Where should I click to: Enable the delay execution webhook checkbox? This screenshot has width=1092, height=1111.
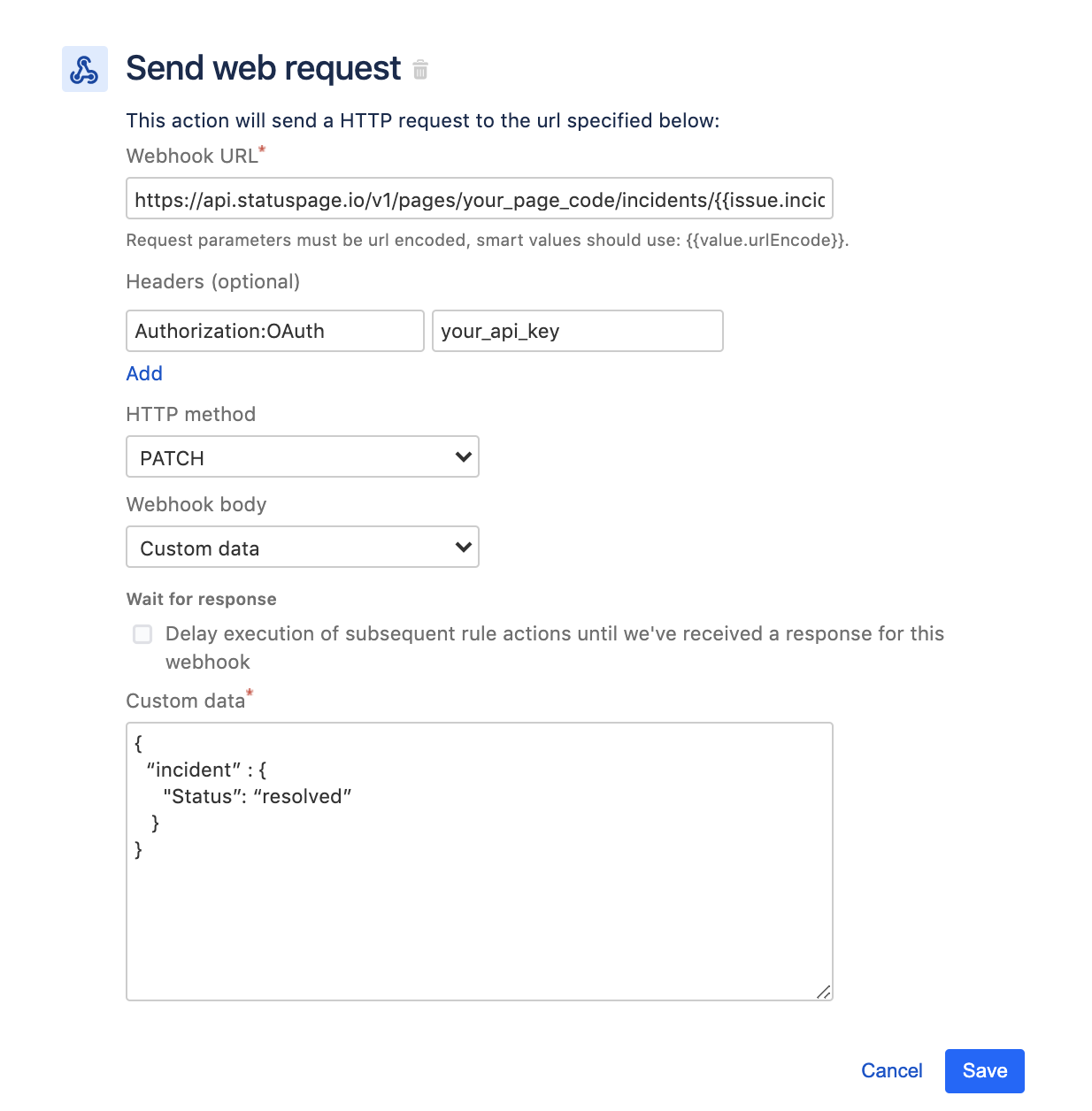(x=142, y=634)
